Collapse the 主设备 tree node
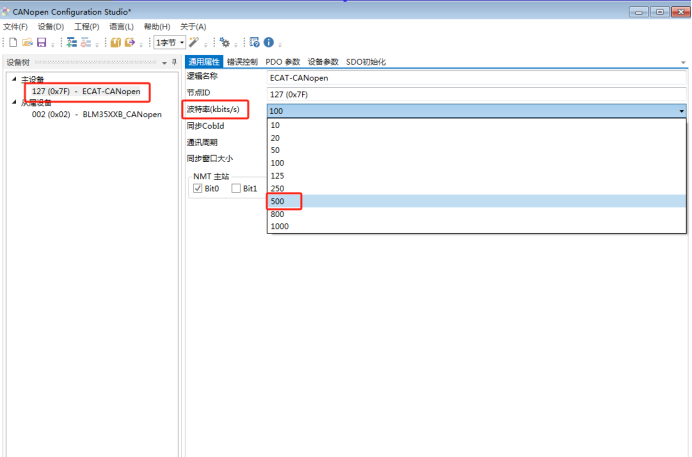Screen dimensions: 692x457 14,79
